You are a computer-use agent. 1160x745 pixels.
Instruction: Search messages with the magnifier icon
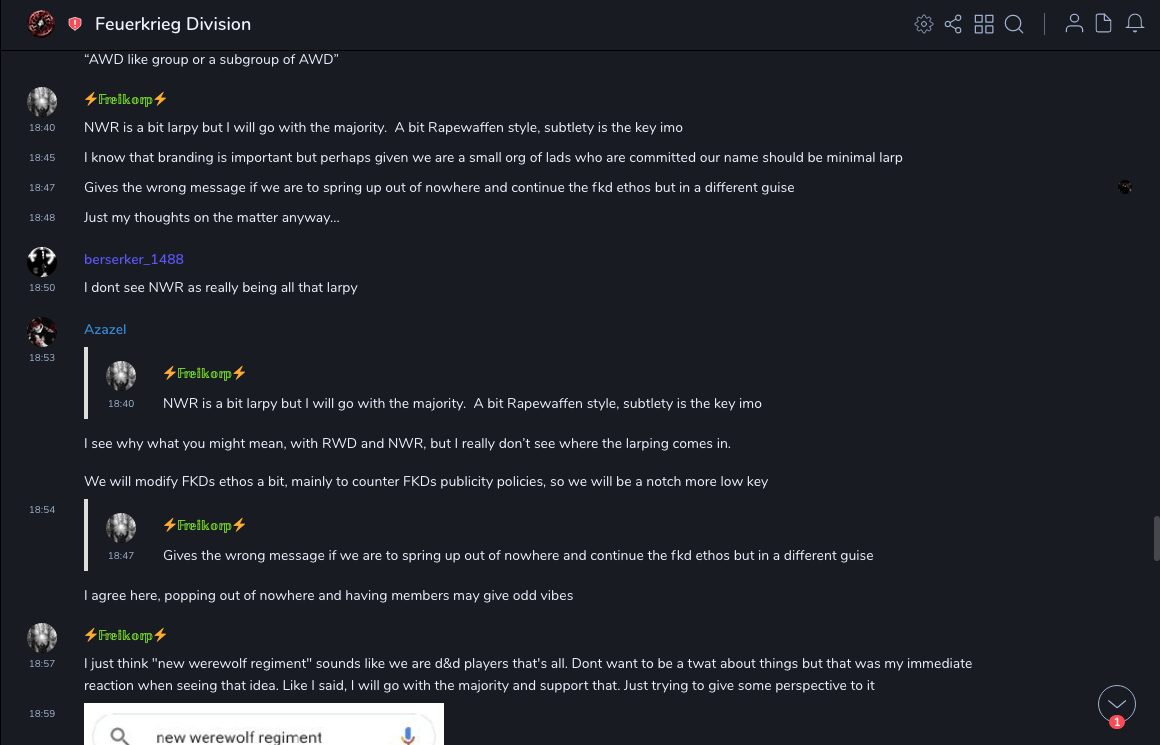tap(1014, 24)
